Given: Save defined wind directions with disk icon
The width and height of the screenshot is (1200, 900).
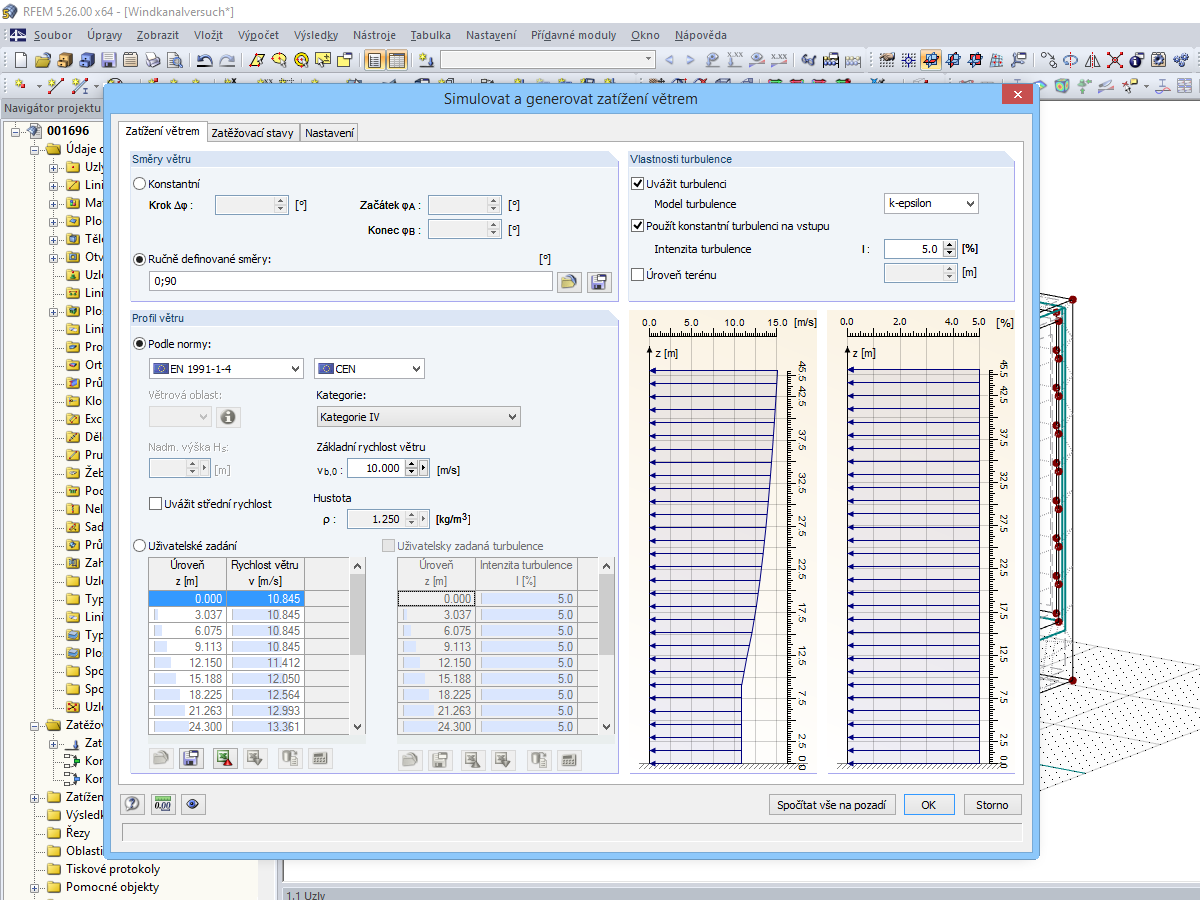Looking at the screenshot, I should (x=599, y=282).
